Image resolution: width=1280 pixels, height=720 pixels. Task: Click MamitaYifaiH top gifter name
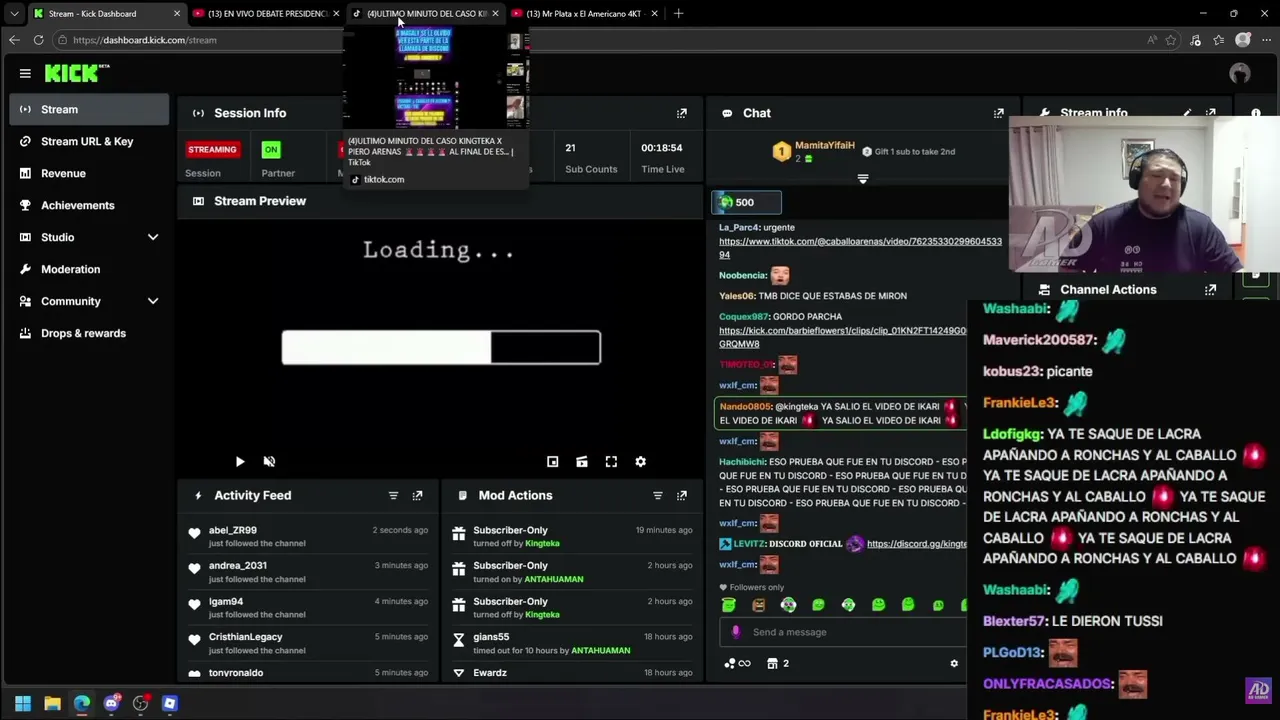click(x=825, y=146)
